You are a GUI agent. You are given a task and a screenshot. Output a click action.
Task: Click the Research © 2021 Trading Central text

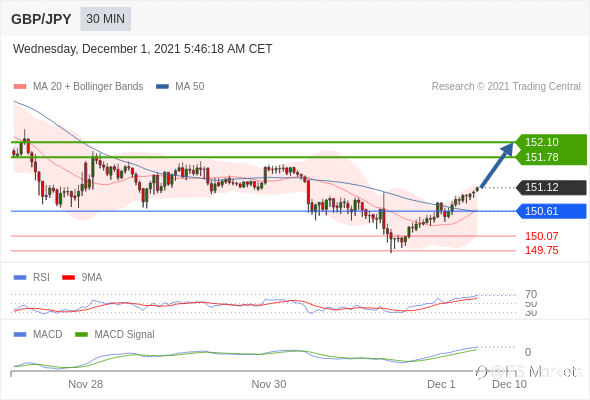pos(506,87)
